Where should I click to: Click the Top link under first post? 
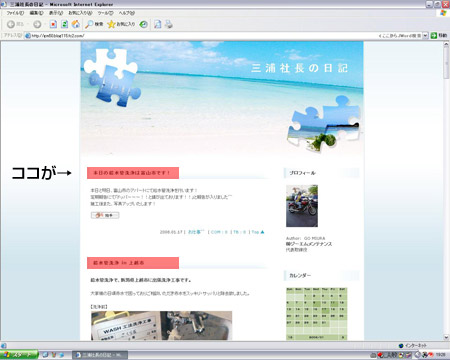pyautogui.click(x=258, y=232)
